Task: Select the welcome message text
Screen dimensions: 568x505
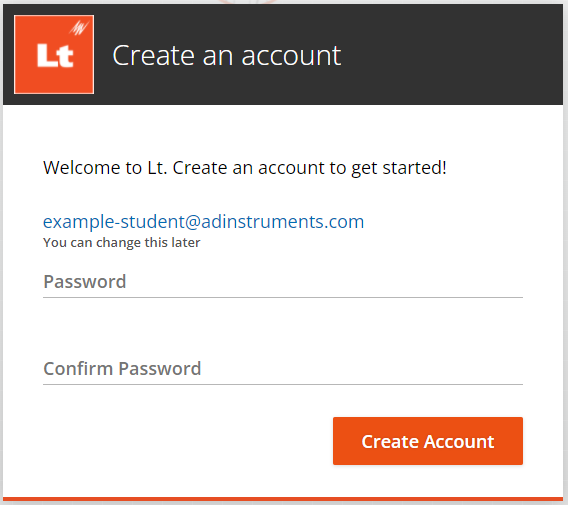Action: 245,168
